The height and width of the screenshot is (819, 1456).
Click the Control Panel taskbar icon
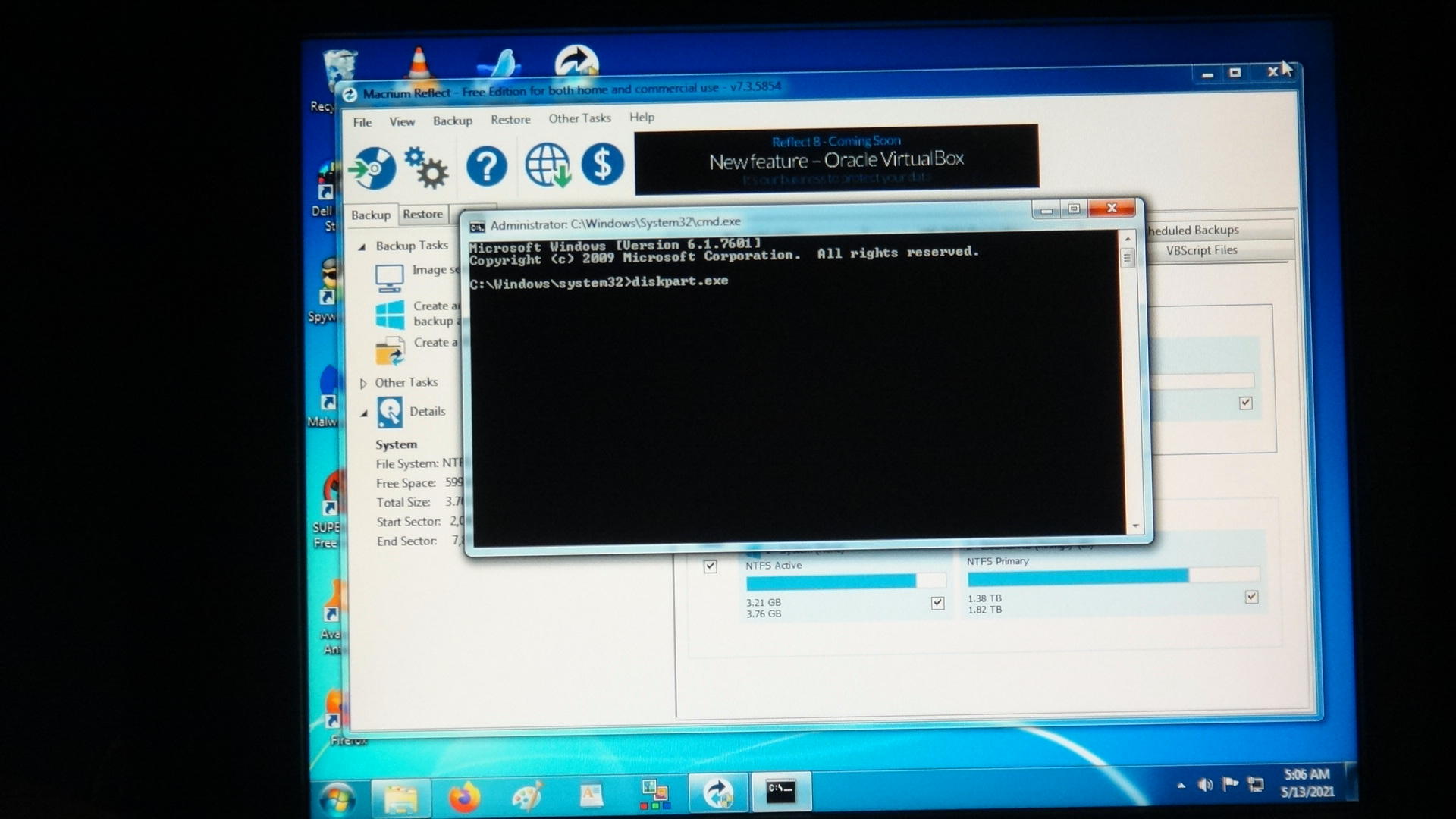[x=654, y=795]
